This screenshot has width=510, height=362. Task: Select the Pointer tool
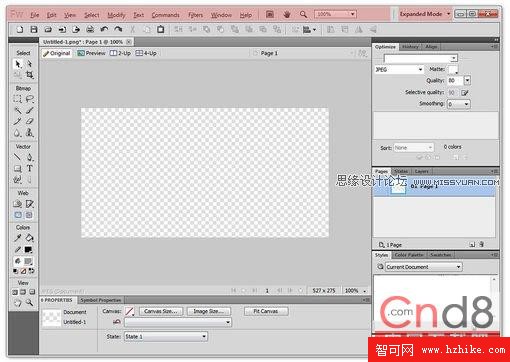click(18, 64)
